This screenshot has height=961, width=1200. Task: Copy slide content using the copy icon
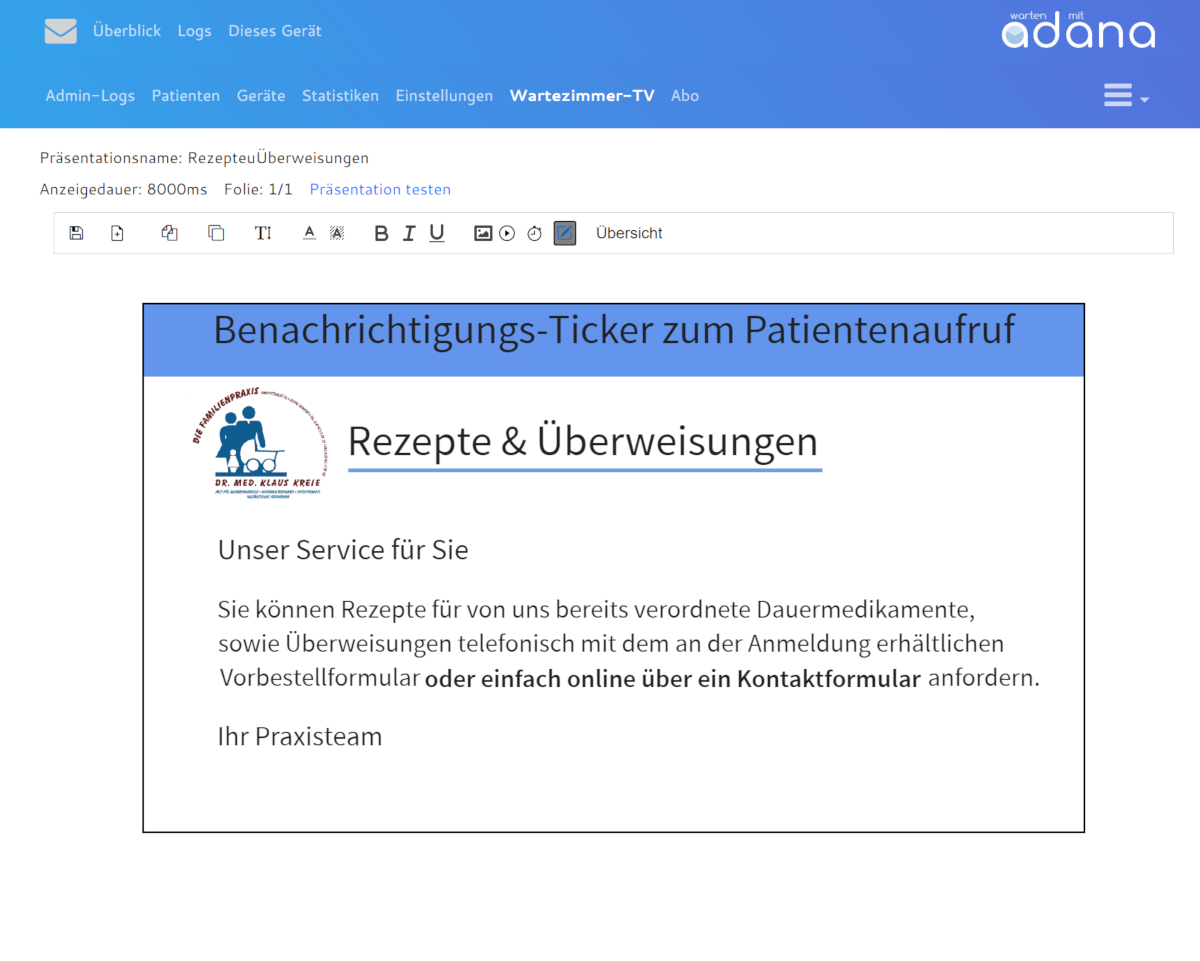pos(216,232)
